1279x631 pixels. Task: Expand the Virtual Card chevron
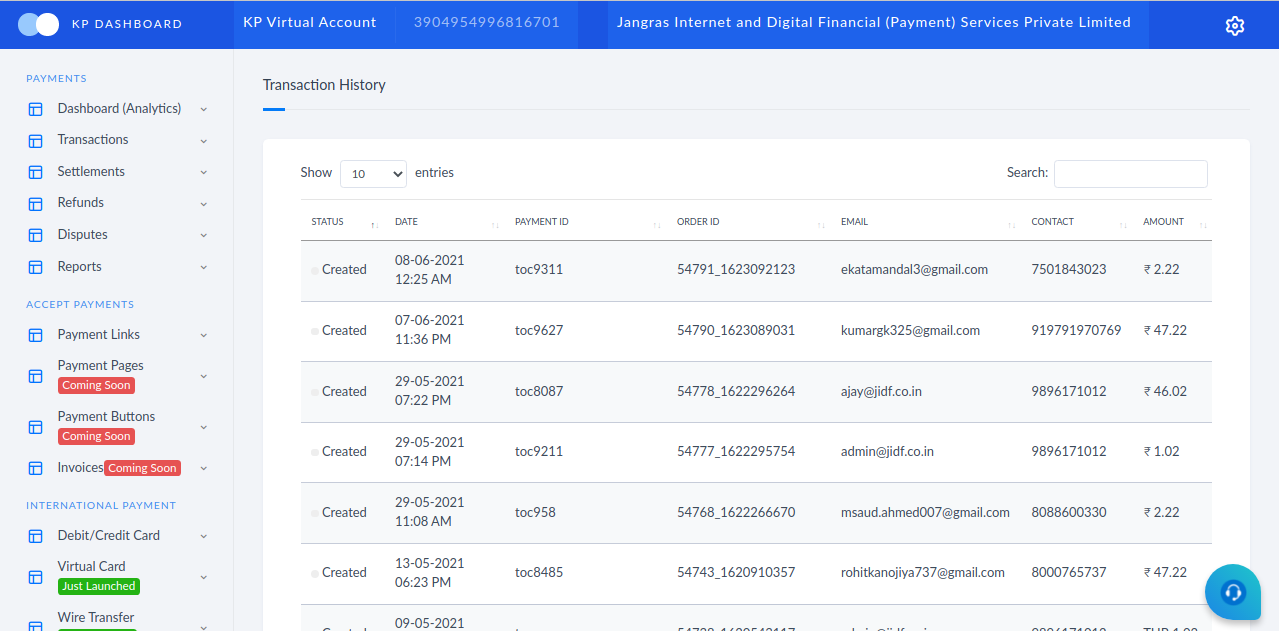(204, 577)
